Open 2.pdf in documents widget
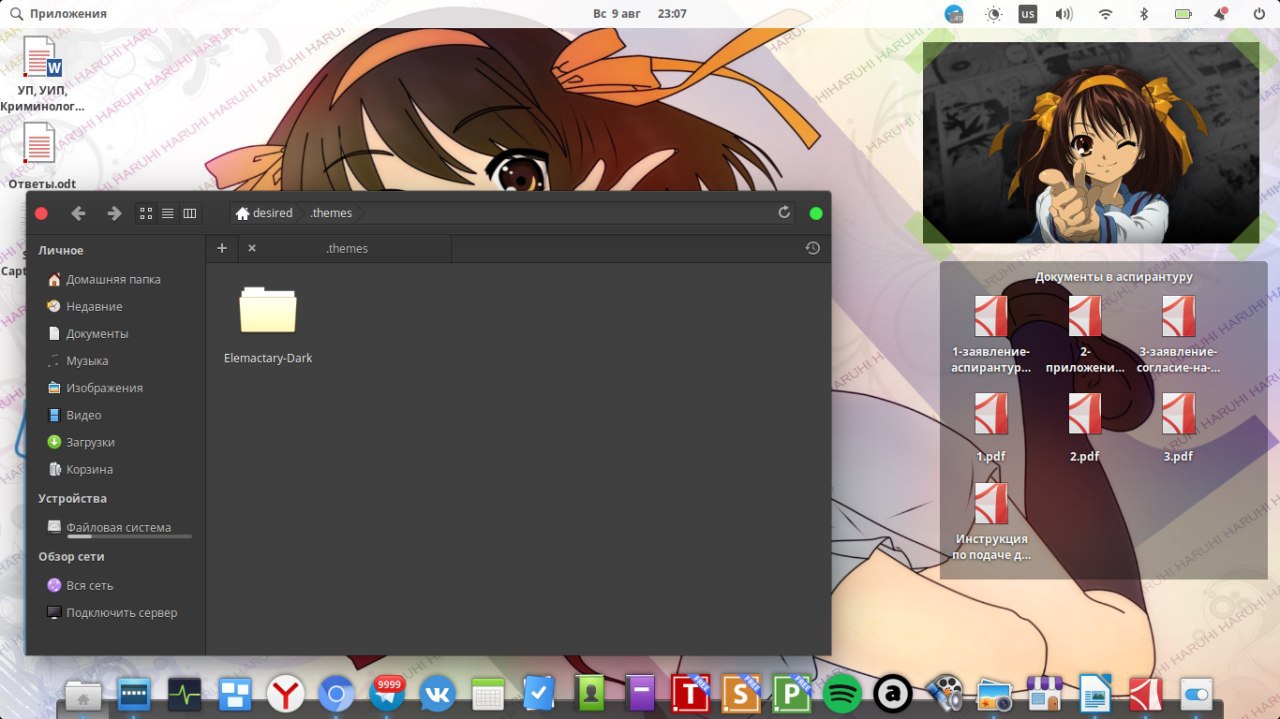 (x=1085, y=427)
